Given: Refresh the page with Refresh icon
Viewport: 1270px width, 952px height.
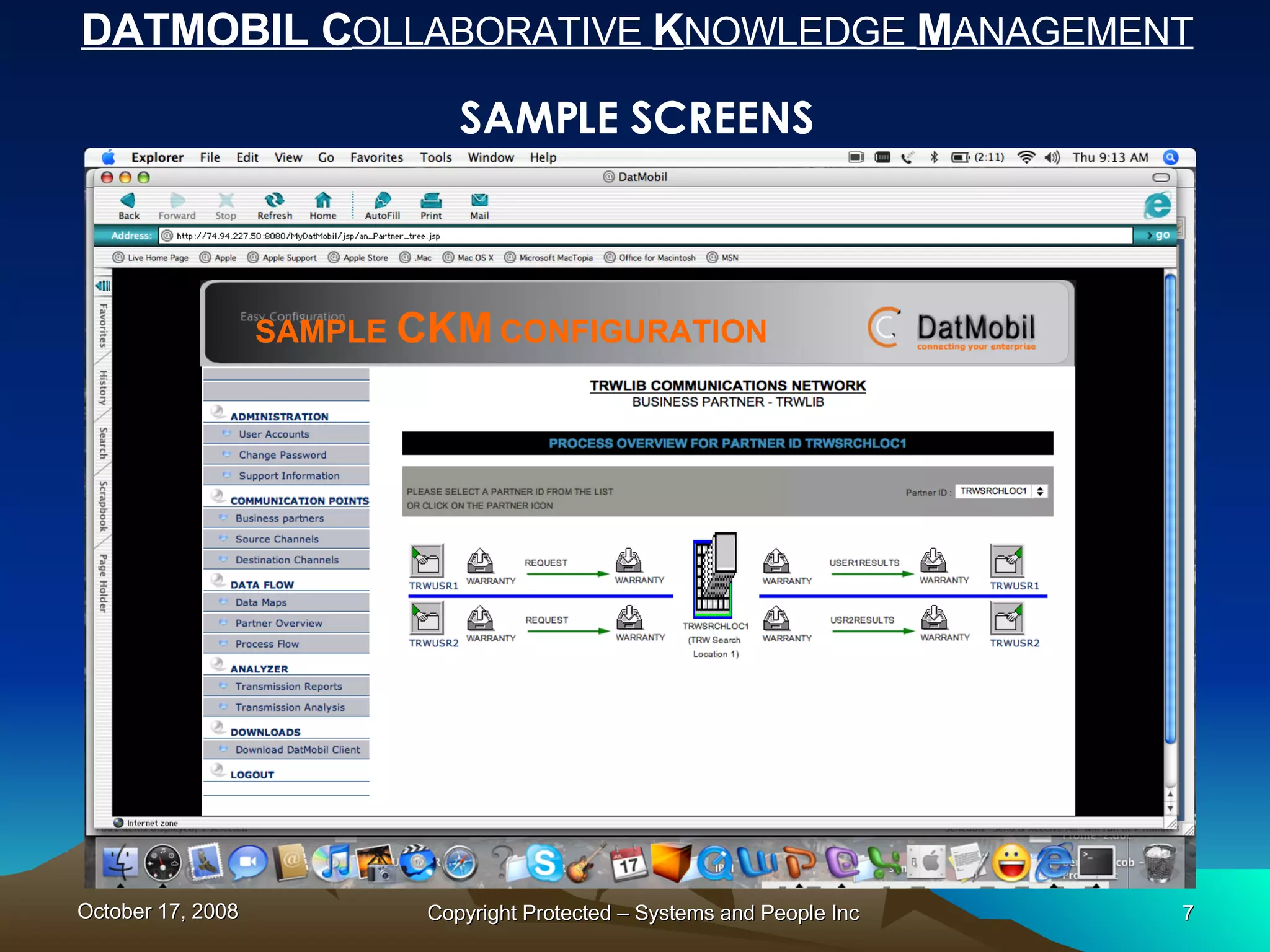Looking at the screenshot, I should pyautogui.click(x=274, y=200).
